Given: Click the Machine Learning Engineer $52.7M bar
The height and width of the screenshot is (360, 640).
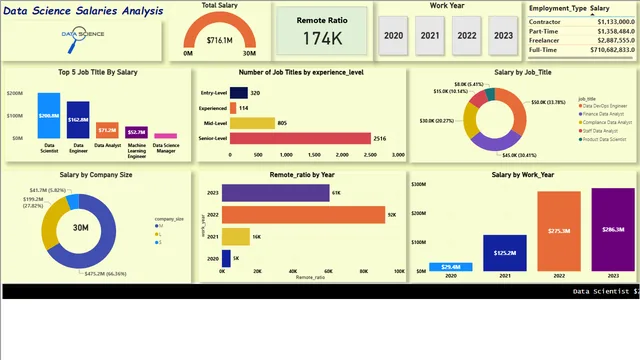Looking at the screenshot, I should [136, 132].
